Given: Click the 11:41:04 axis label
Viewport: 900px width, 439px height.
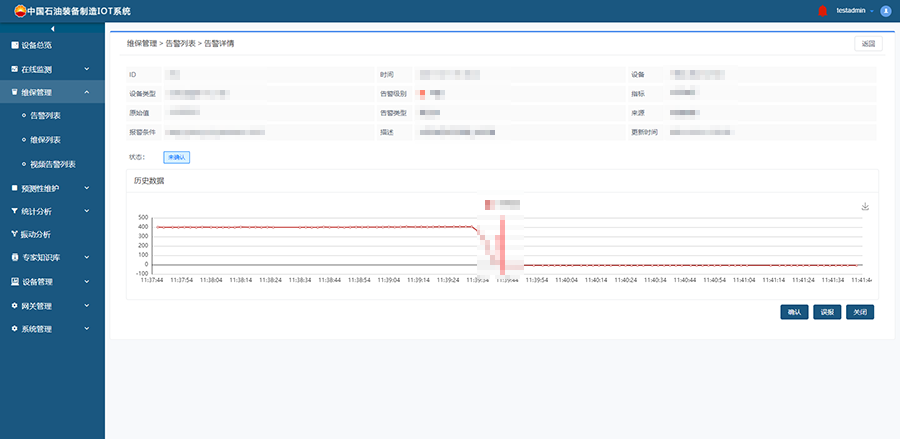Looking at the screenshot, I should [x=743, y=280].
